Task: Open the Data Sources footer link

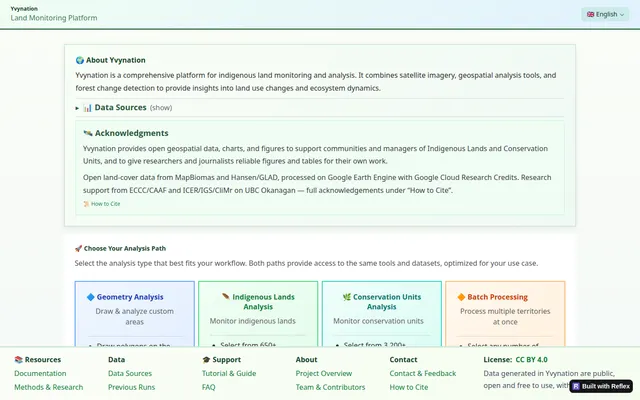Action: [130, 373]
